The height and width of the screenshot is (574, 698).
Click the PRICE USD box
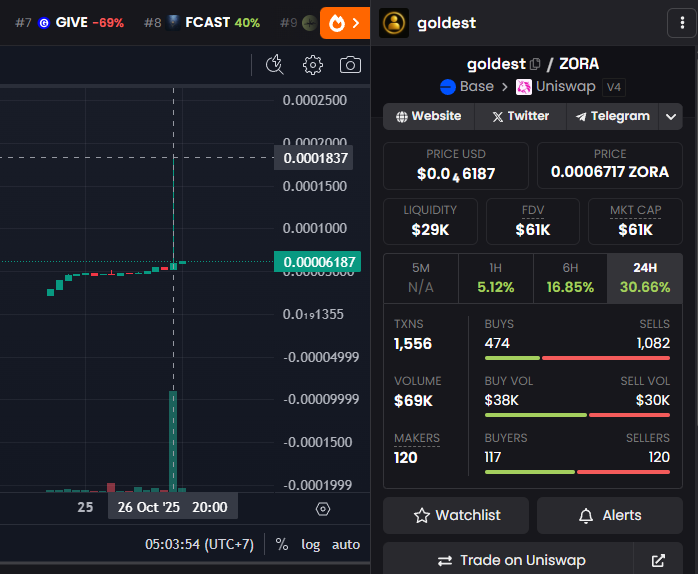pyautogui.click(x=456, y=166)
